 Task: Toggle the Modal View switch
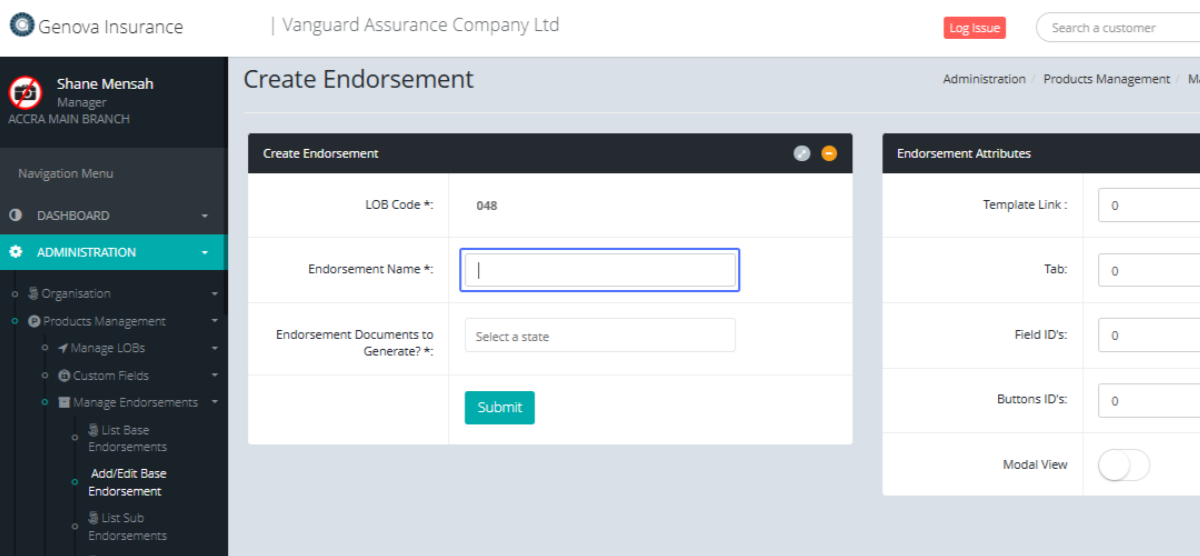(1123, 465)
